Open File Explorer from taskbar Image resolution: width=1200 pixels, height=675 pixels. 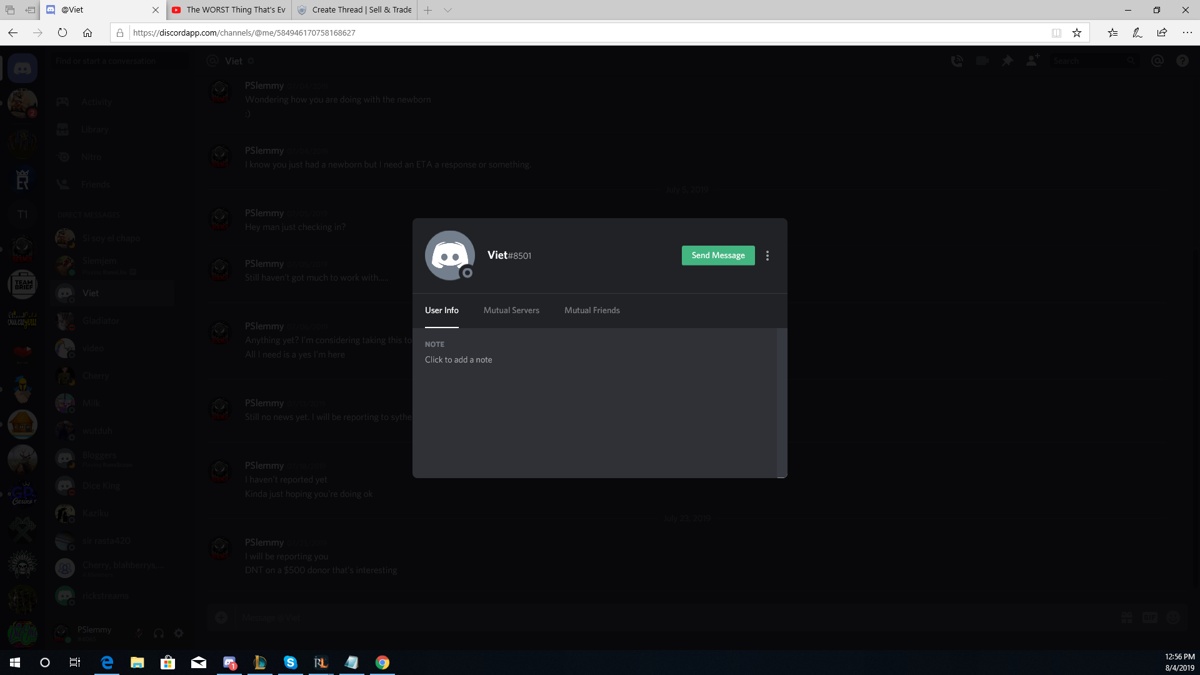point(137,662)
